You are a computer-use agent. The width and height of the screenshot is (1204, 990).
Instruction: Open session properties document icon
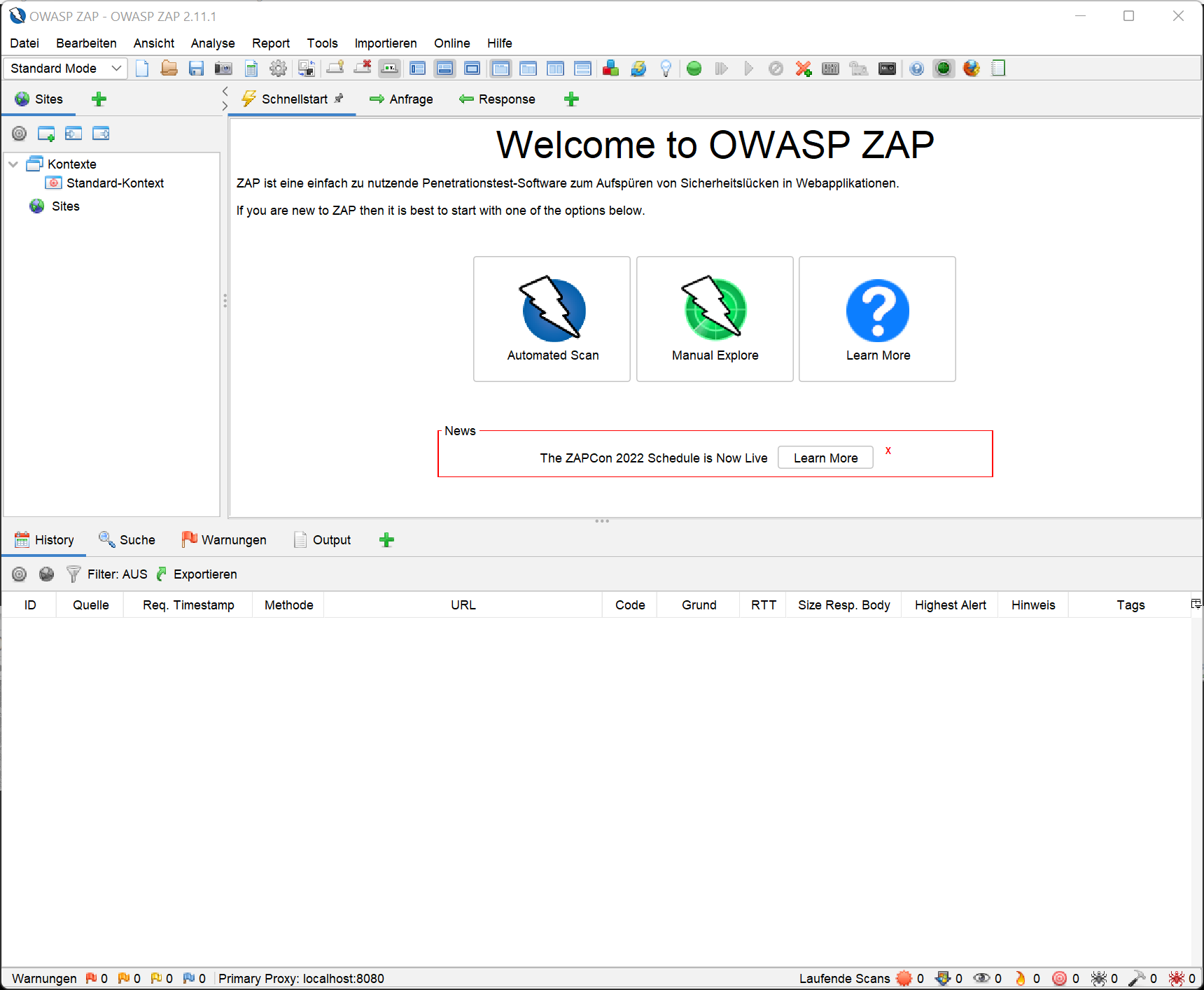click(251, 69)
